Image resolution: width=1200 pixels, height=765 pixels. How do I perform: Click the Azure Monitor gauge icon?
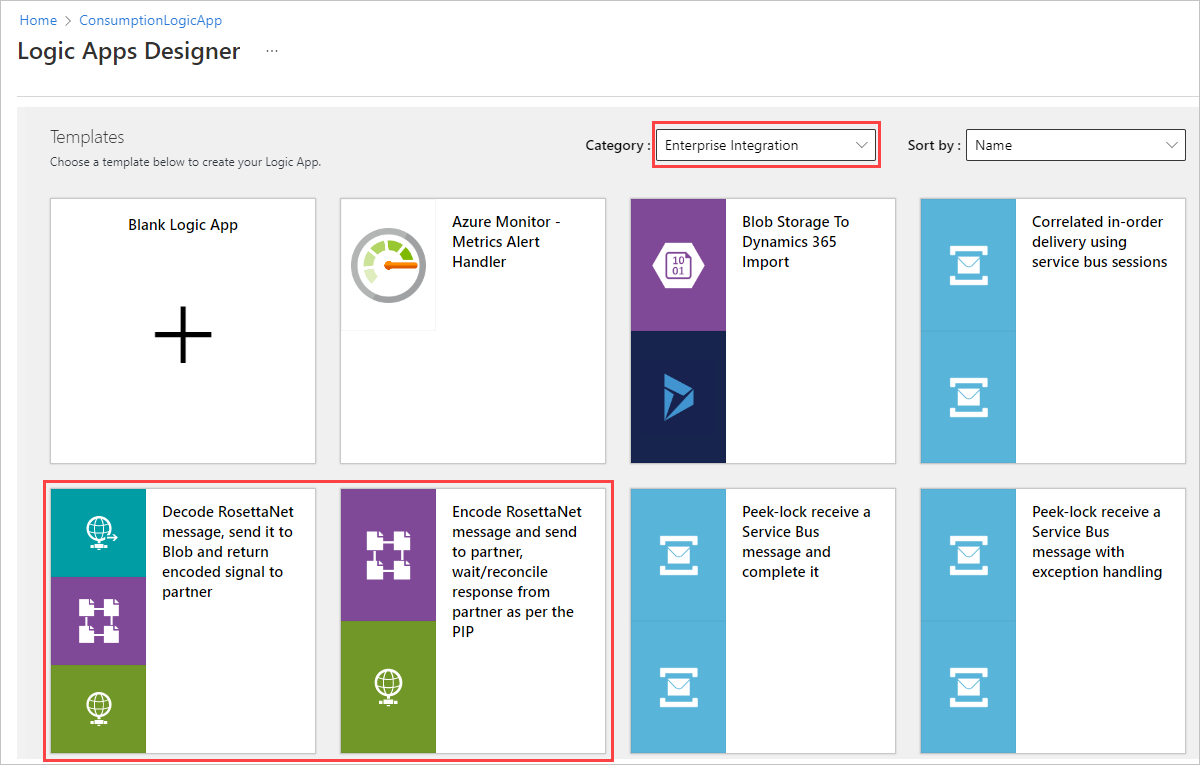click(x=388, y=265)
